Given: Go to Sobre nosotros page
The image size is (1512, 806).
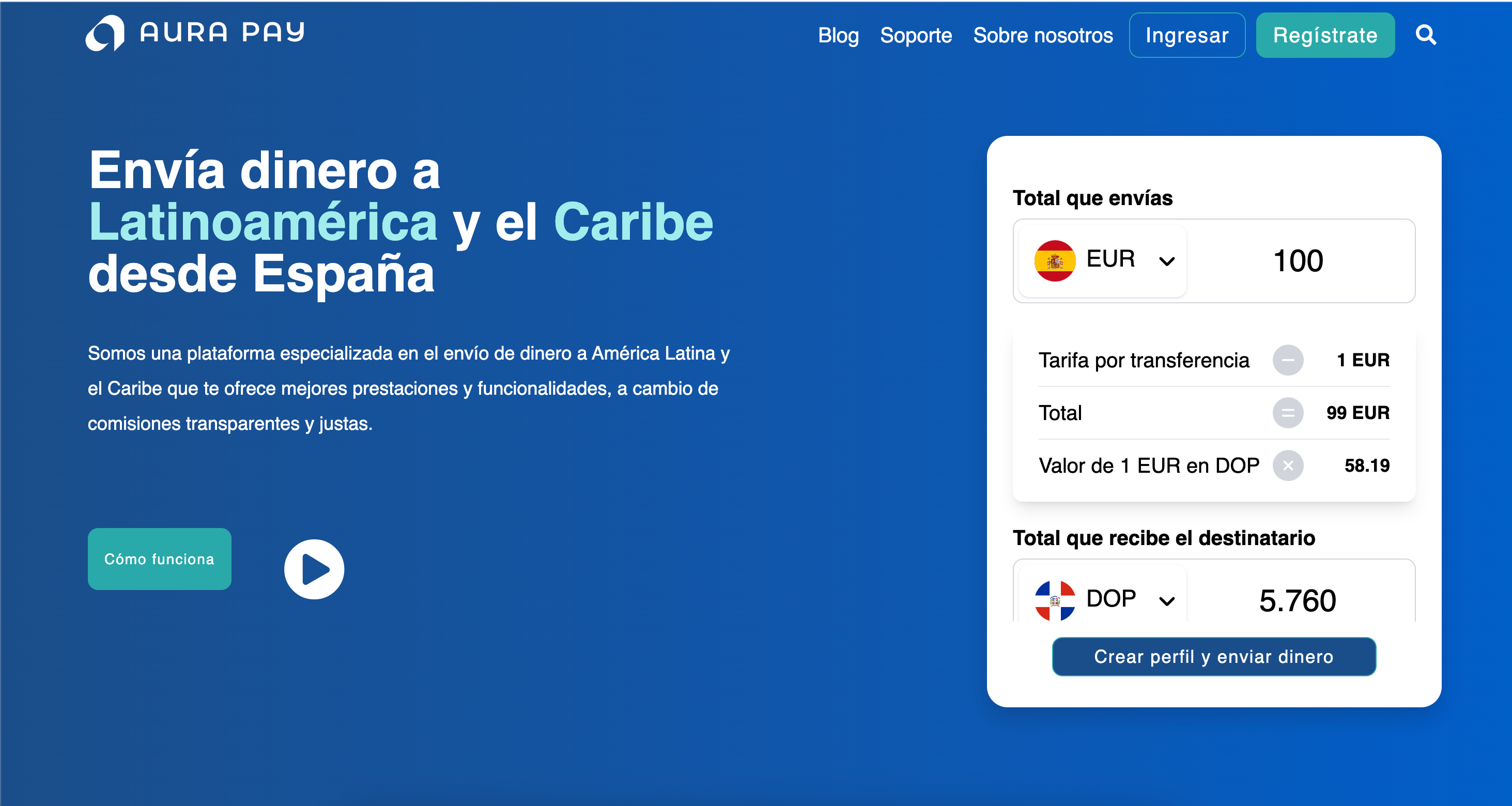Looking at the screenshot, I should coord(1043,35).
